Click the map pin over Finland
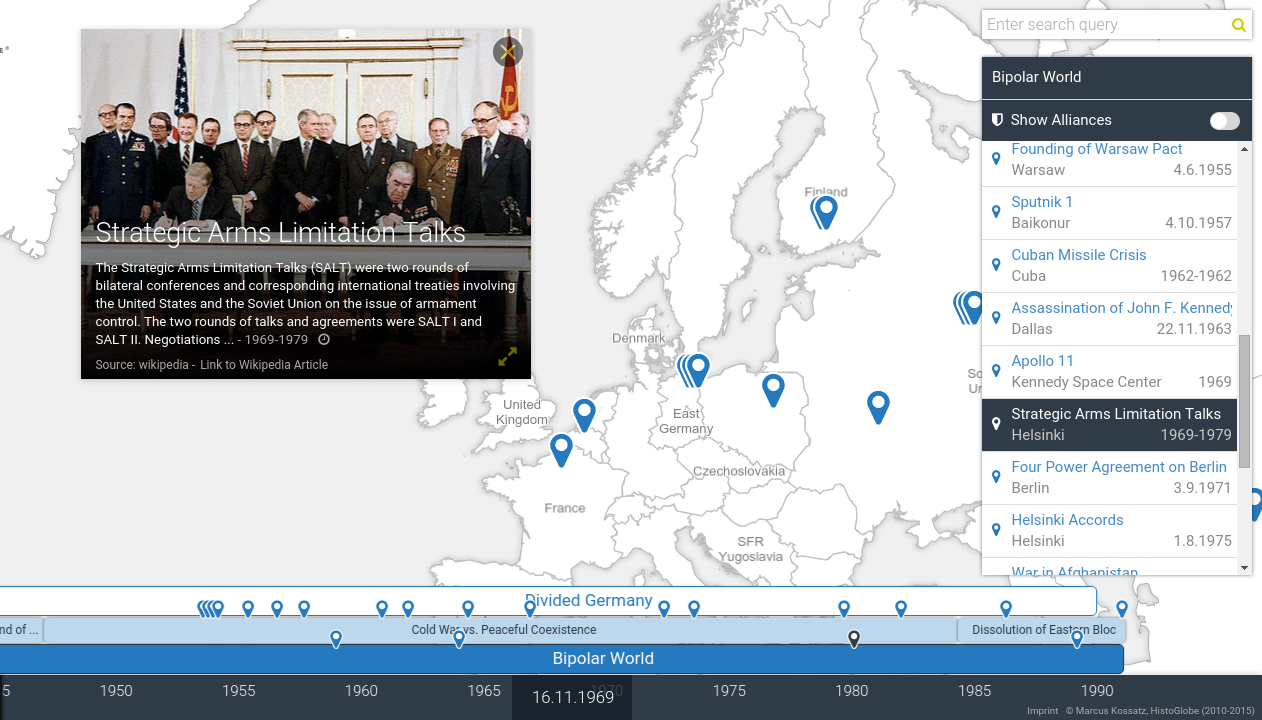The height and width of the screenshot is (720, 1262). point(826,211)
